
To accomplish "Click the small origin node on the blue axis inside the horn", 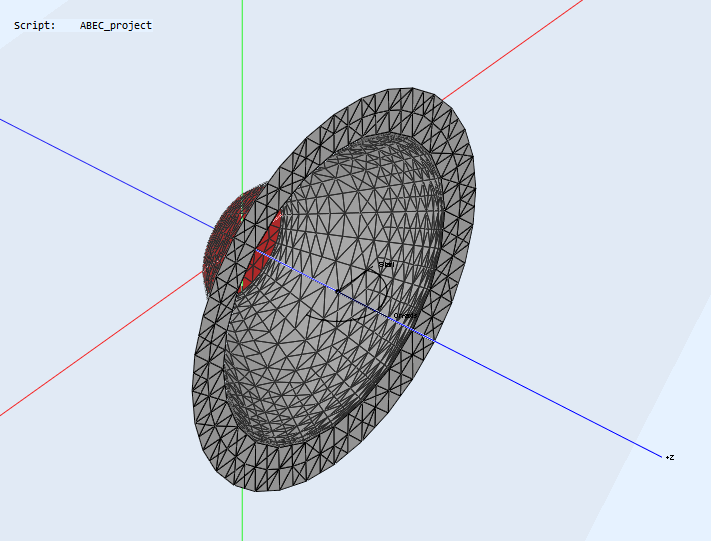I will (x=337, y=291).
